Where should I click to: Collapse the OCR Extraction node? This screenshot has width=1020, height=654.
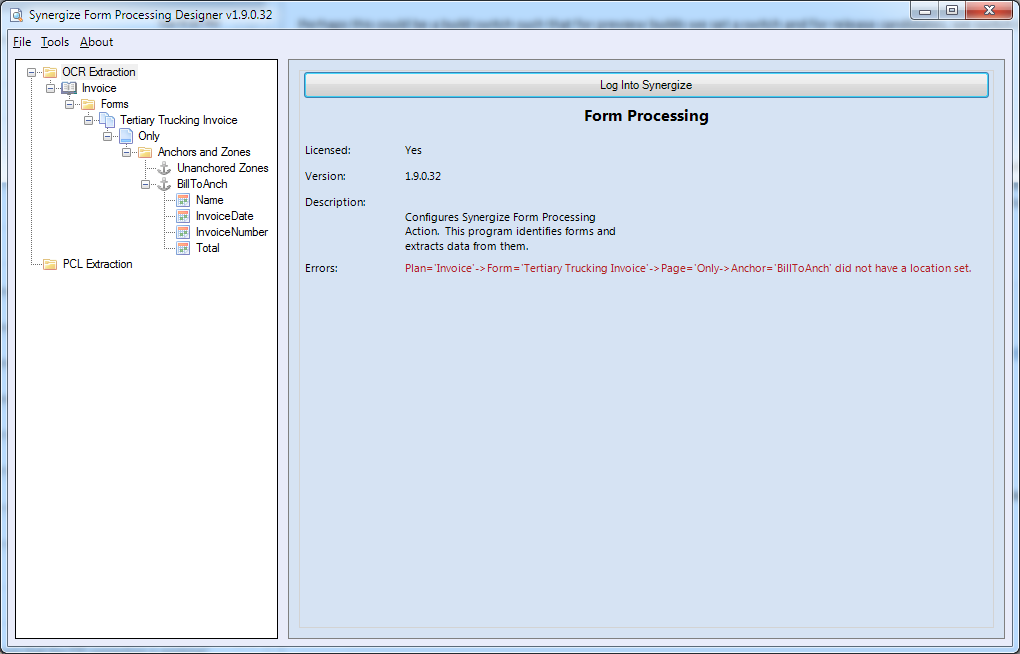31,72
